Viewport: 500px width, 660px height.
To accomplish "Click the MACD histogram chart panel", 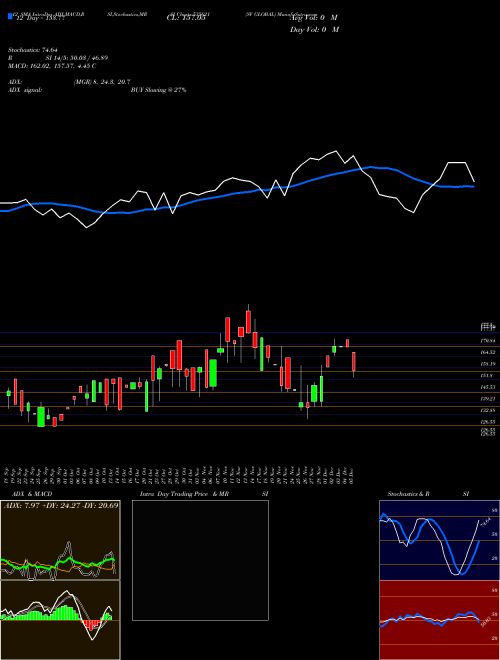I will click(60, 620).
